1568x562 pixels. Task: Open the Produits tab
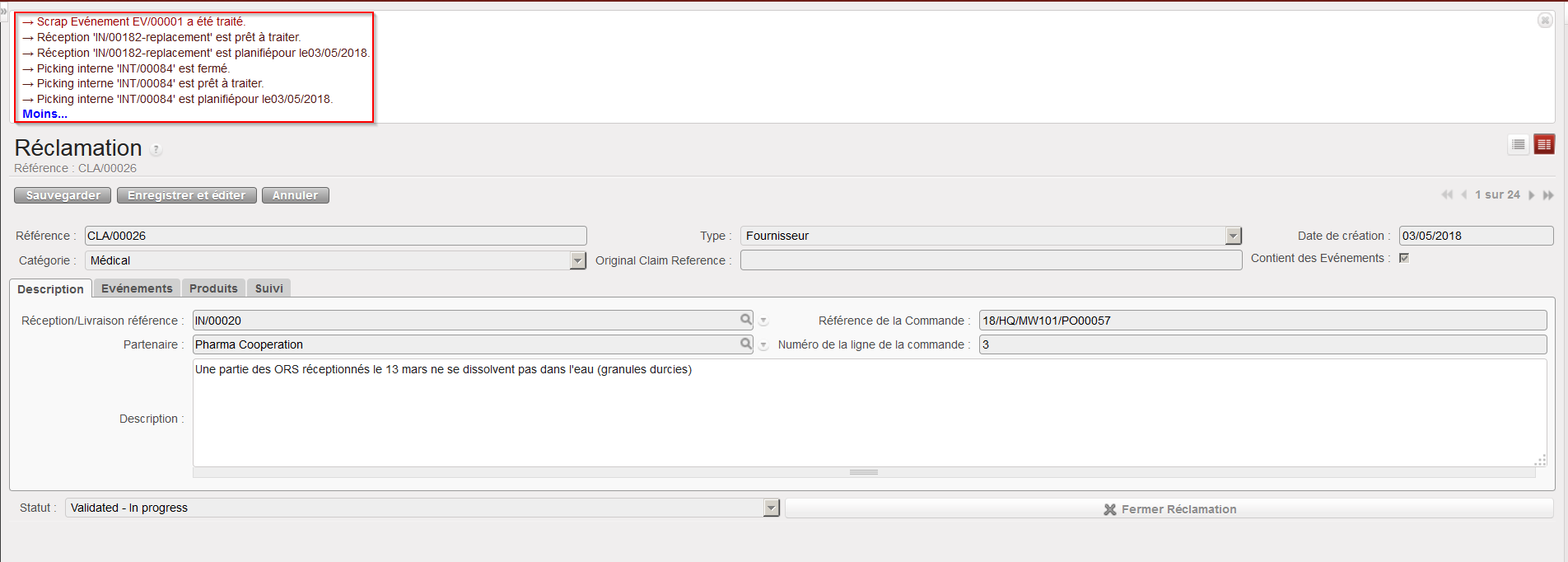(x=213, y=288)
